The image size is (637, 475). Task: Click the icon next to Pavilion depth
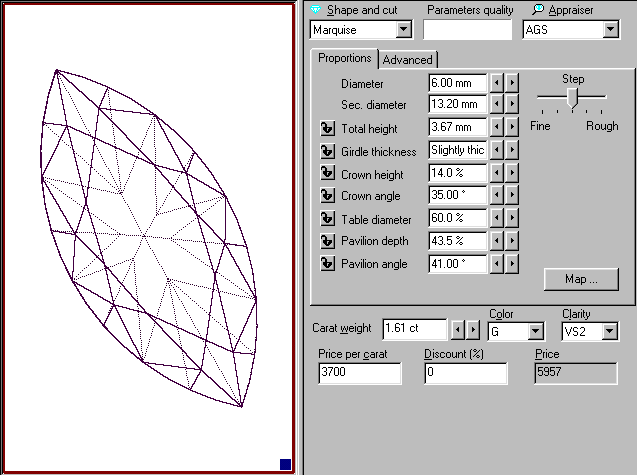(326, 241)
